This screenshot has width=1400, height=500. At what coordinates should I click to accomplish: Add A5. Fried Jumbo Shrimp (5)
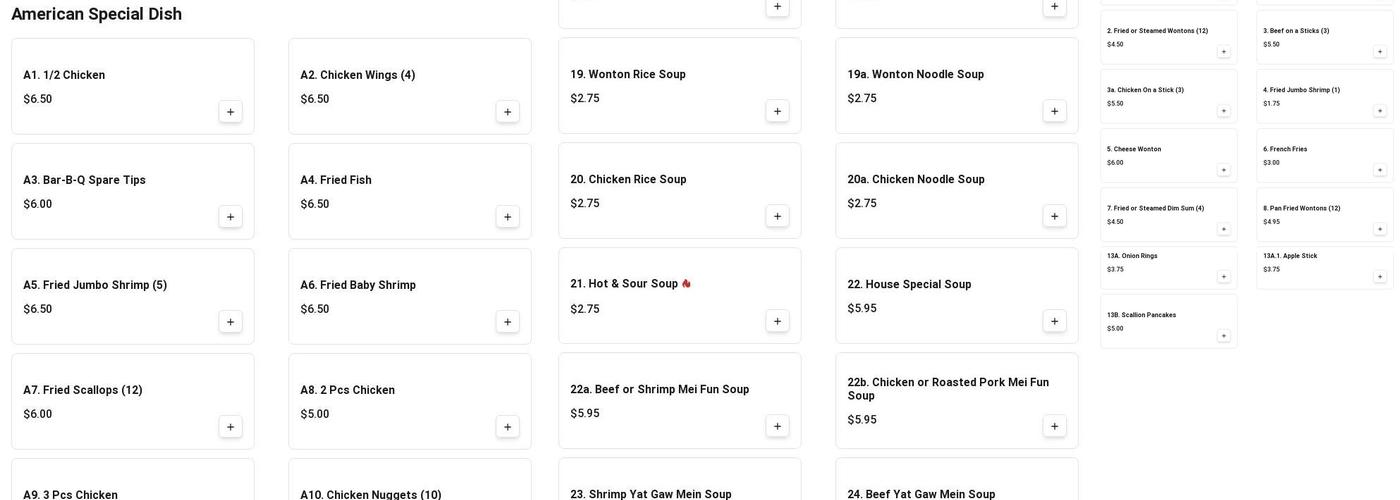(230, 322)
